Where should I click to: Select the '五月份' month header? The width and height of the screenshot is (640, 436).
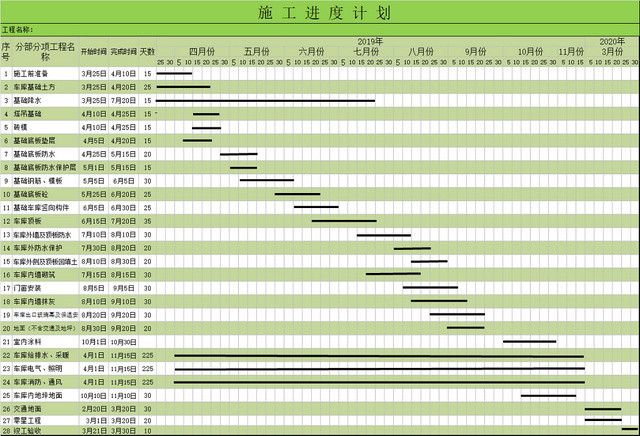pyautogui.click(x=257, y=52)
